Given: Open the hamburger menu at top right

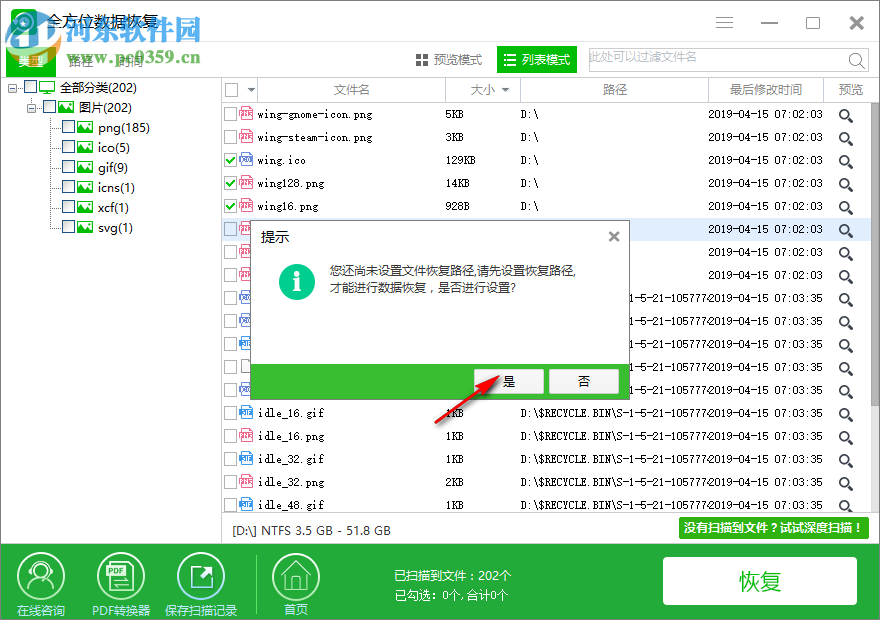Looking at the screenshot, I should (724, 22).
